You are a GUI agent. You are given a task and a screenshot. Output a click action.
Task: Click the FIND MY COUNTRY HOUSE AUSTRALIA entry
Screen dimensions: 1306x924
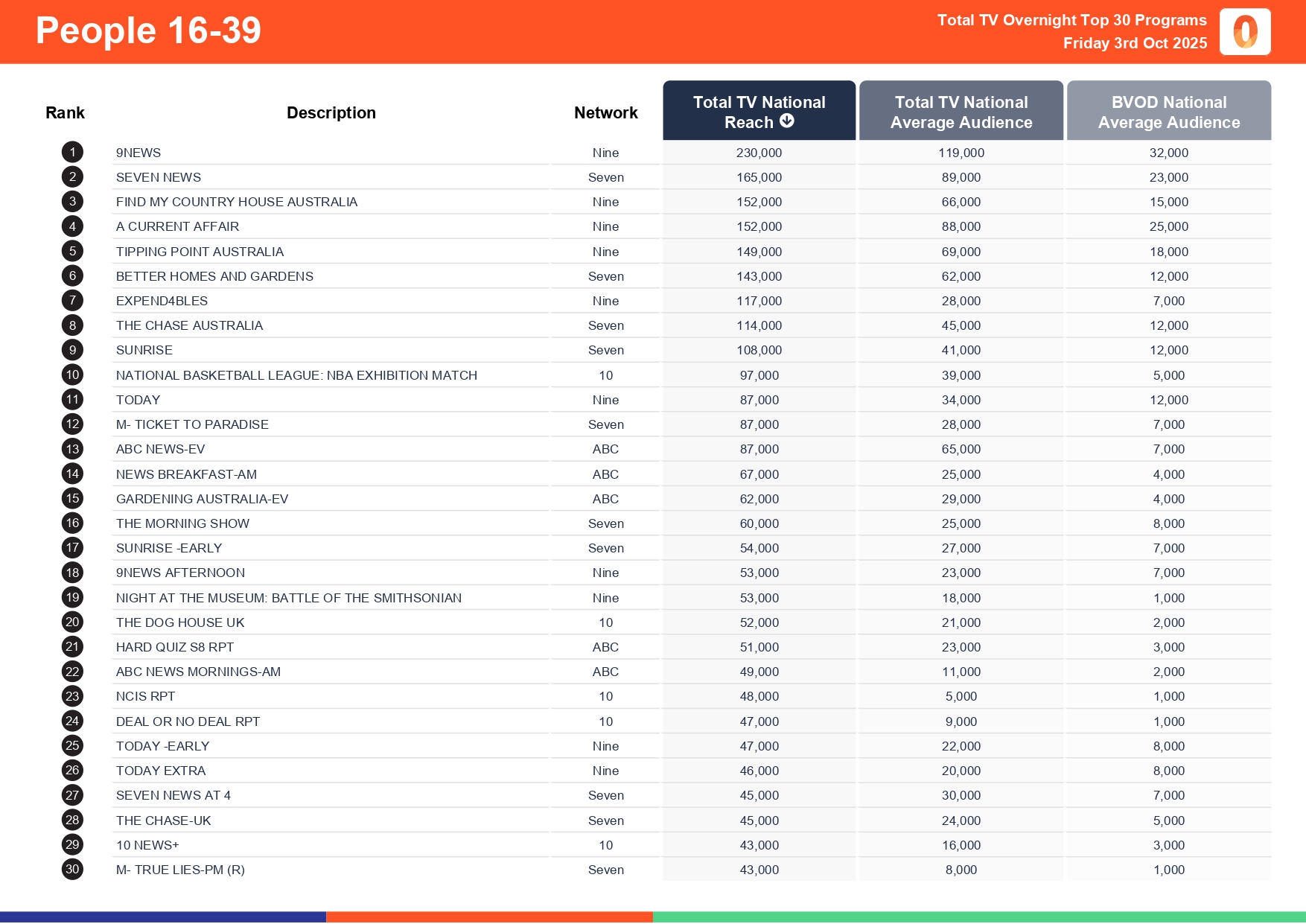point(237,201)
